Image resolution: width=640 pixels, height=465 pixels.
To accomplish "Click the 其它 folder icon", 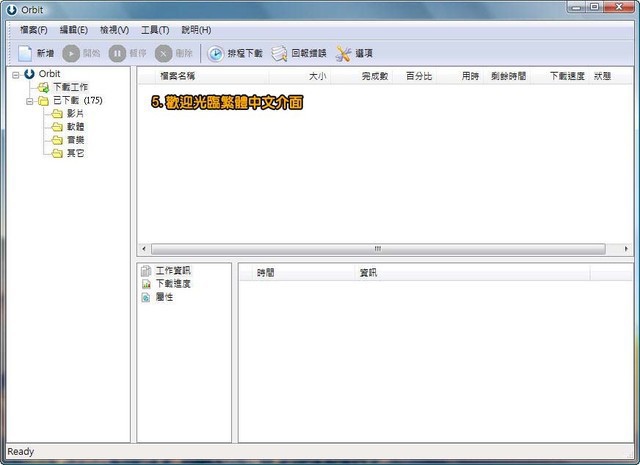I will (x=57, y=153).
